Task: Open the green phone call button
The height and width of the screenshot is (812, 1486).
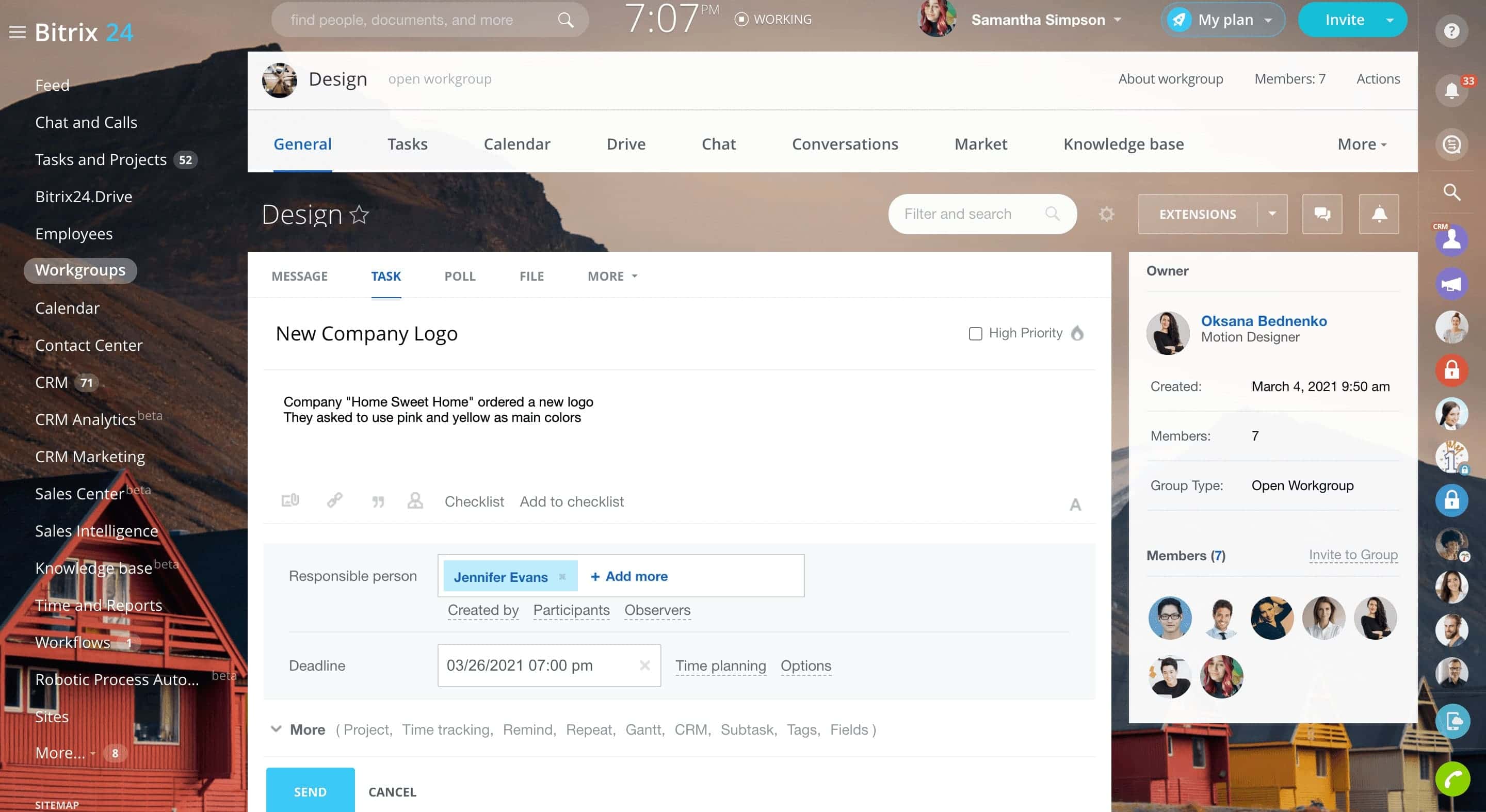Action: pyautogui.click(x=1452, y=779)
